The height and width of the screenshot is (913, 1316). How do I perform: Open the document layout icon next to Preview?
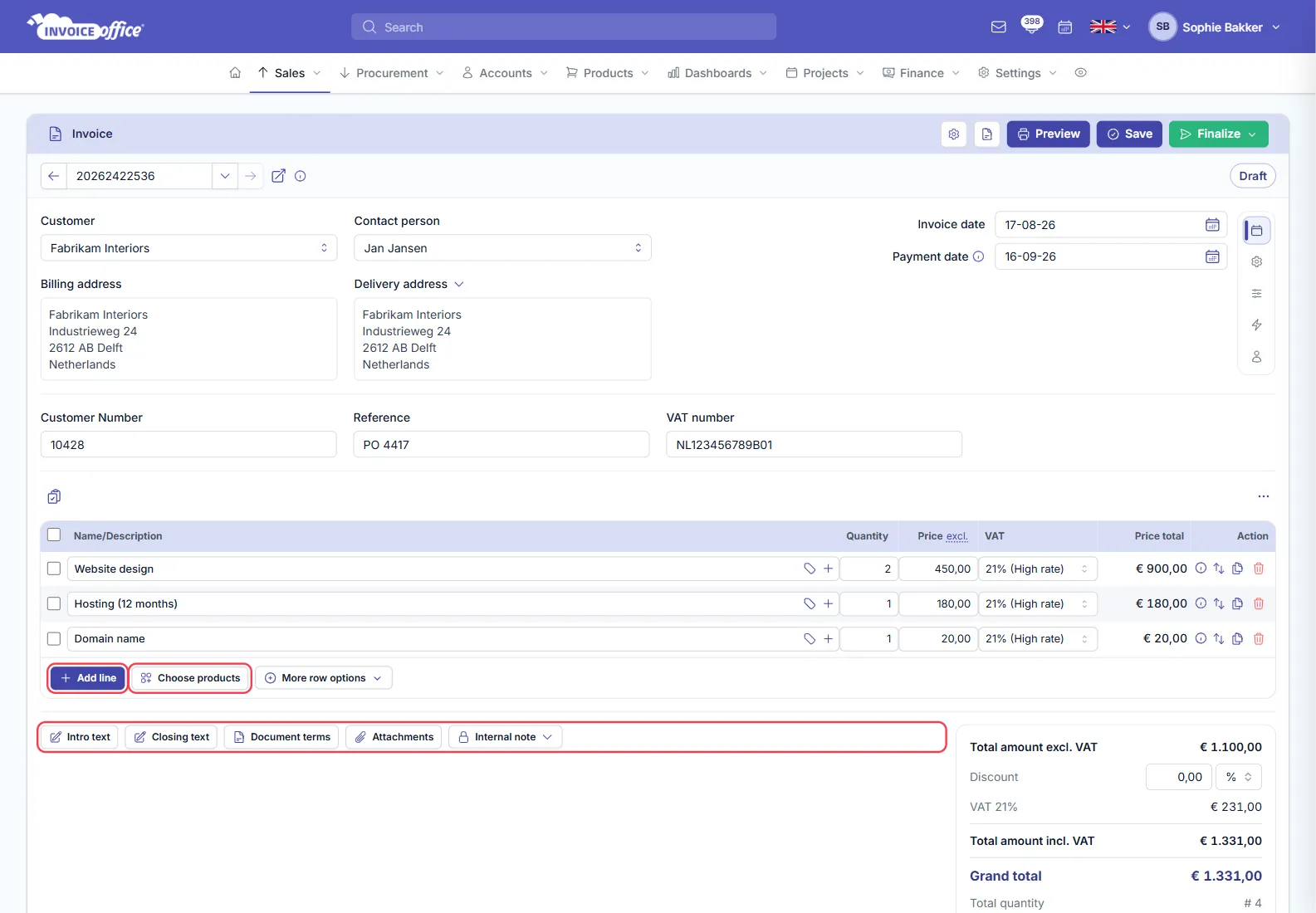pyautogui.click(x=986, y=134)
